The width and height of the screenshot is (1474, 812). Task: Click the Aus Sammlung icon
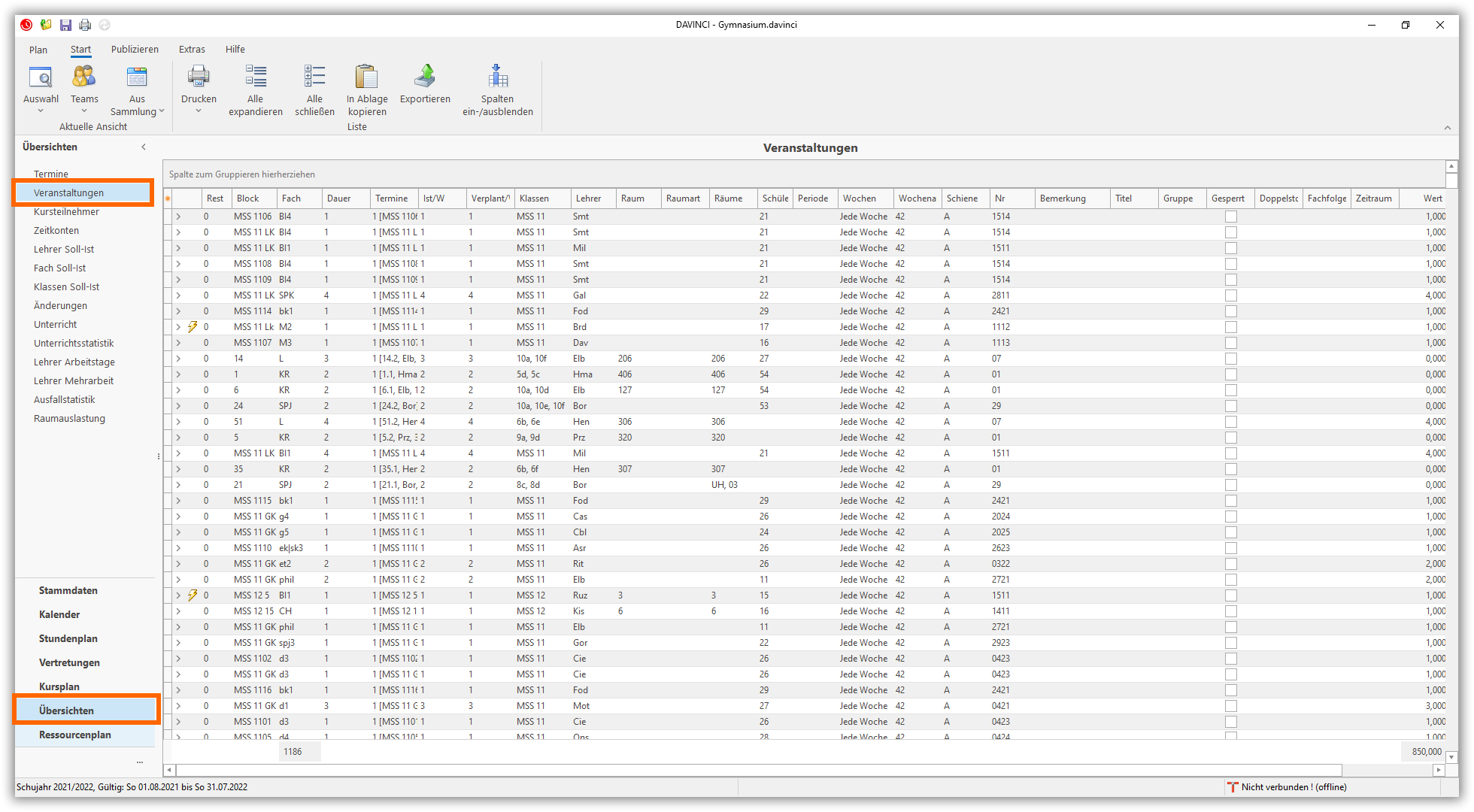point(137,77)
